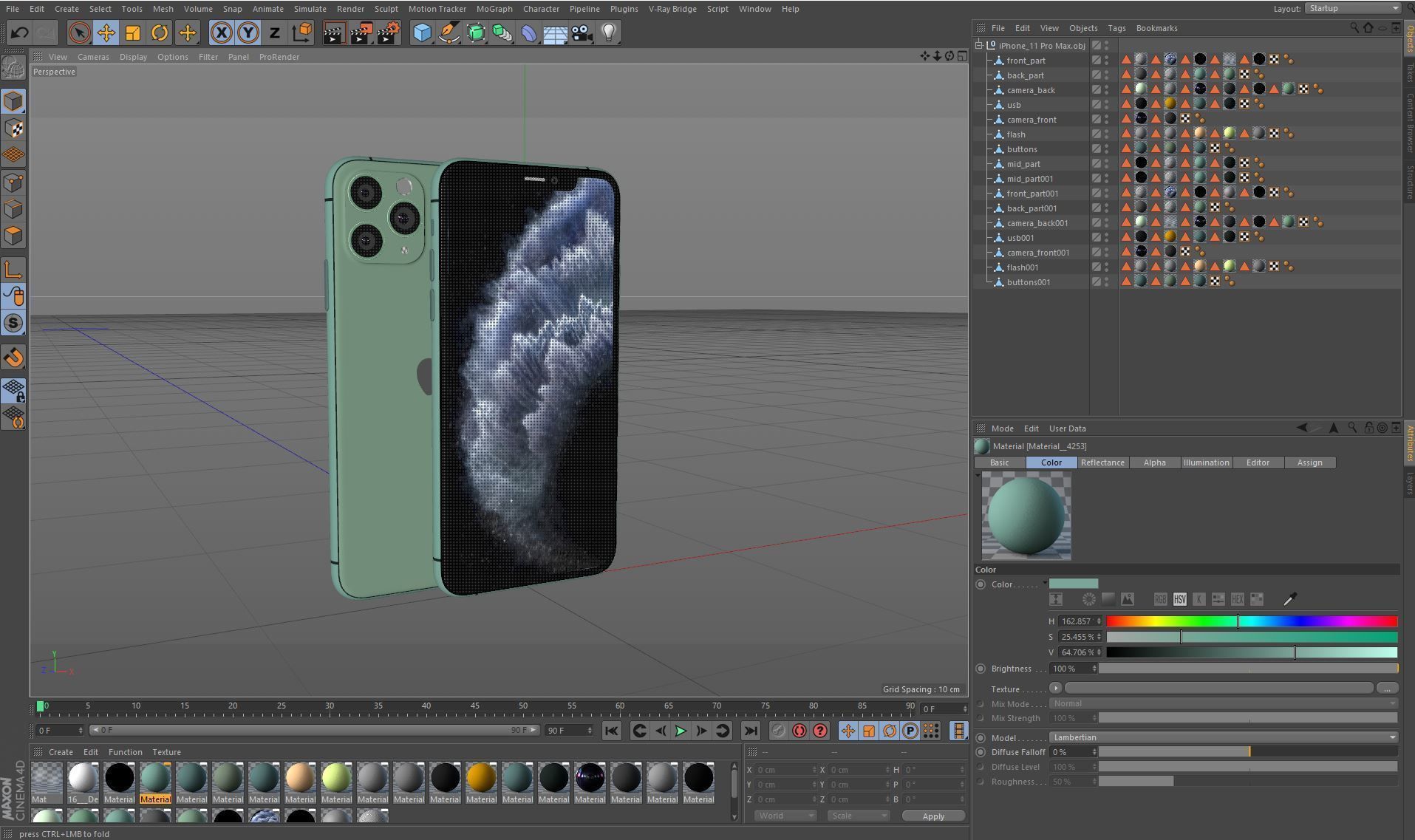Open the attributes User Data menu
The image size is (1415, 840).
pyautogui.click(x=1067, y=428)
